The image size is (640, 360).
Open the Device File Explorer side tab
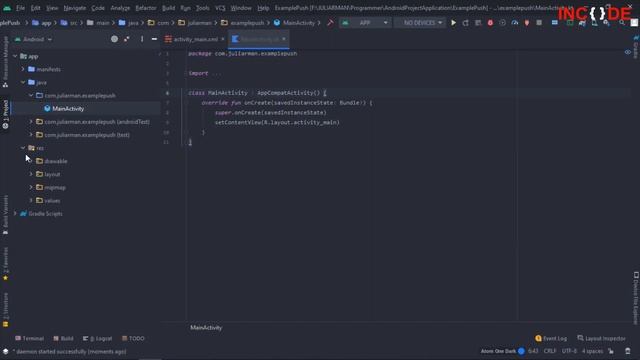[x=636, y=298]
